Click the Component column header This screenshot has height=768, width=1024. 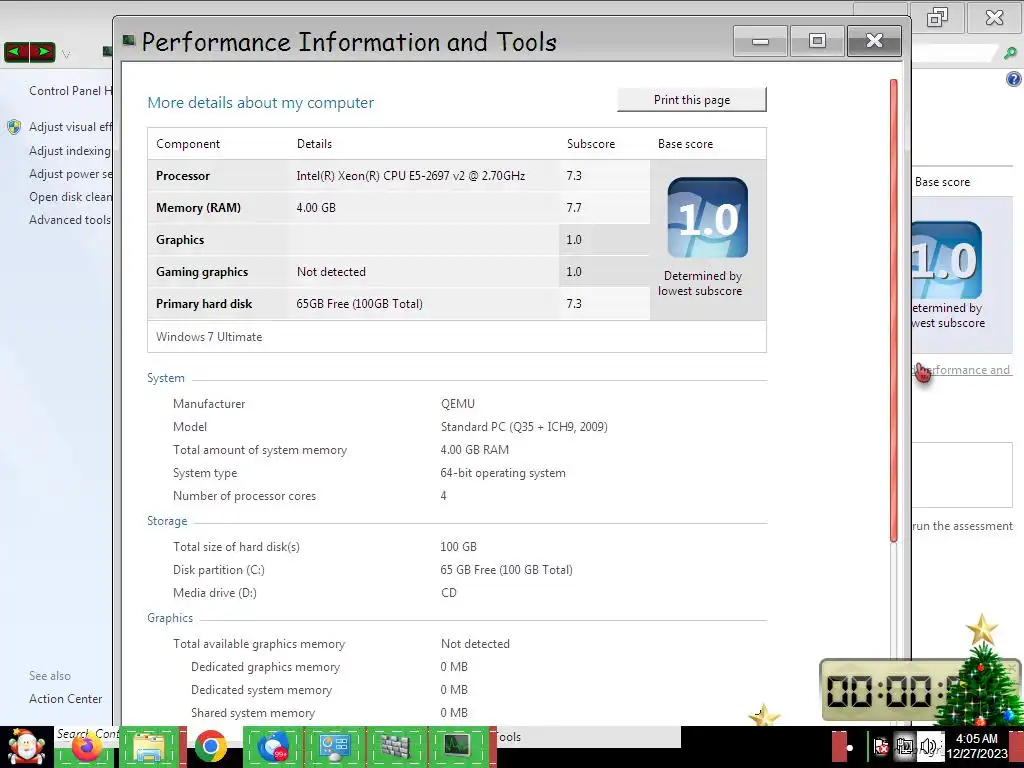(x=187, y=144)
